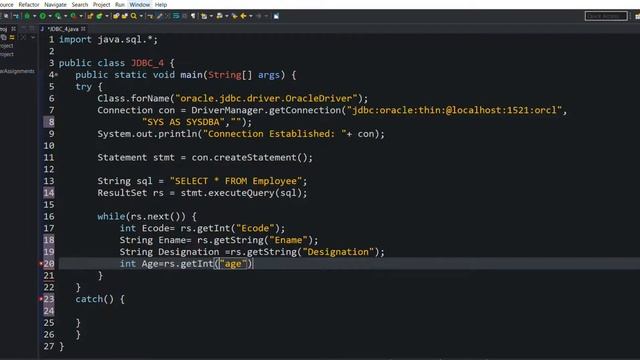Image resolution: width=640 pixels, height=360 pixels.
Task: Open Type folder icon in toolbar
Action: click(116, 16)
